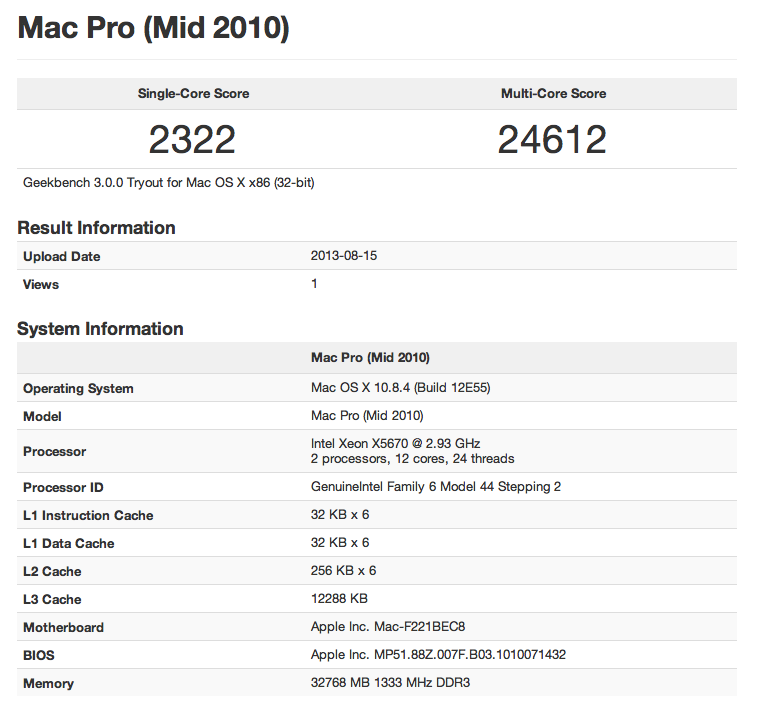Click the System Information heading
757x717 pixels.
click(100, 329)
